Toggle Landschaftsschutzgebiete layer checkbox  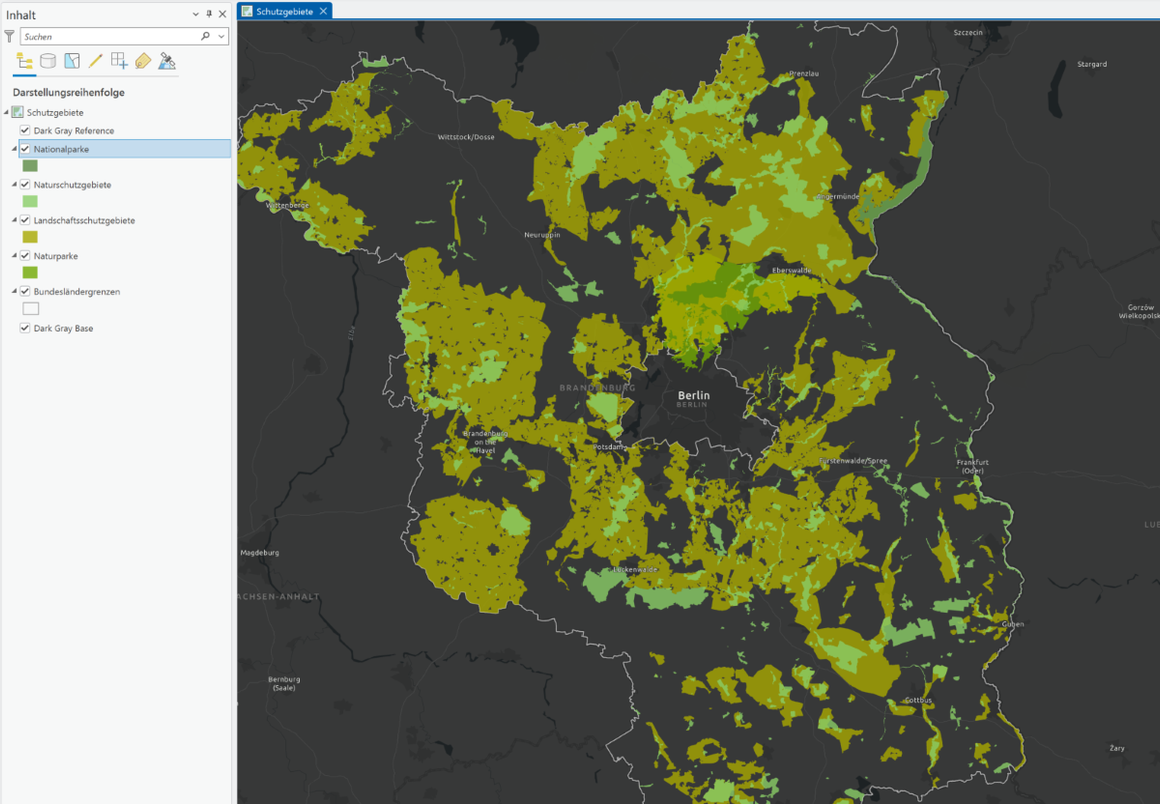(x=25, y=220)
